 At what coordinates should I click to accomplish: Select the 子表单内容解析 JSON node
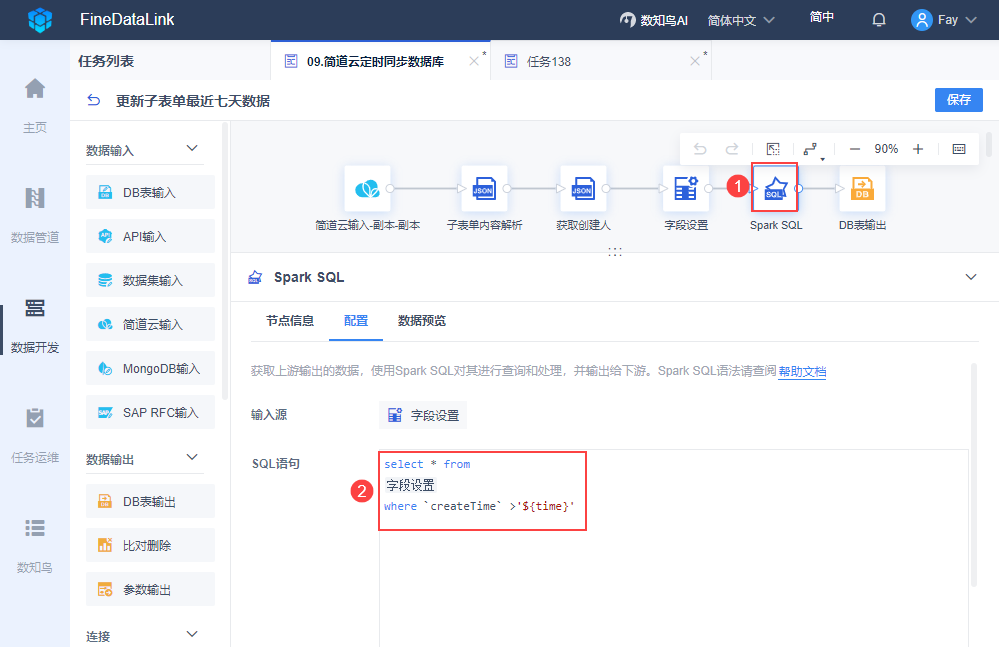point(484,188)
